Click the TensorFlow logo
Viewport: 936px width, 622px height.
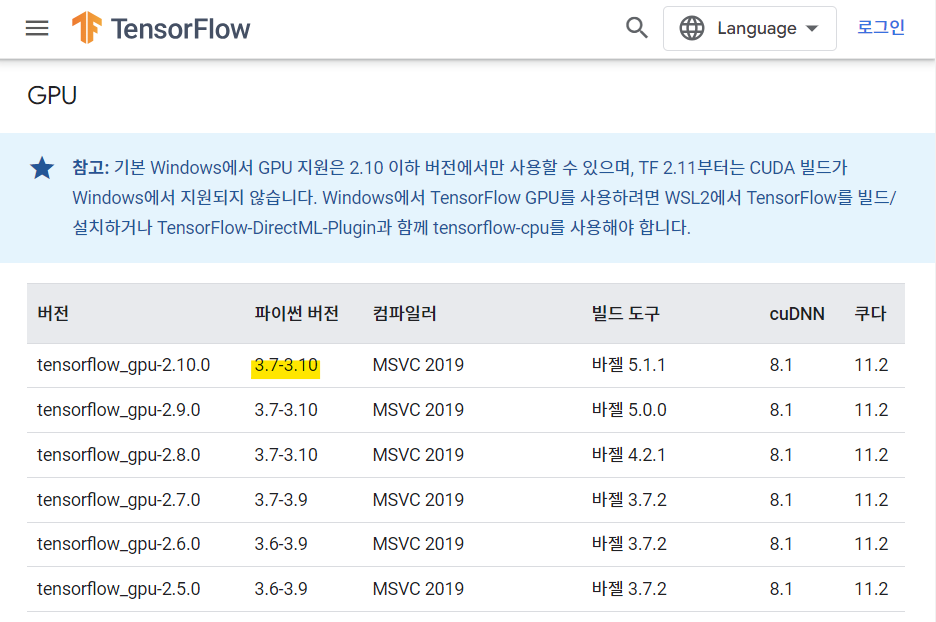click(x=161, y=28)
